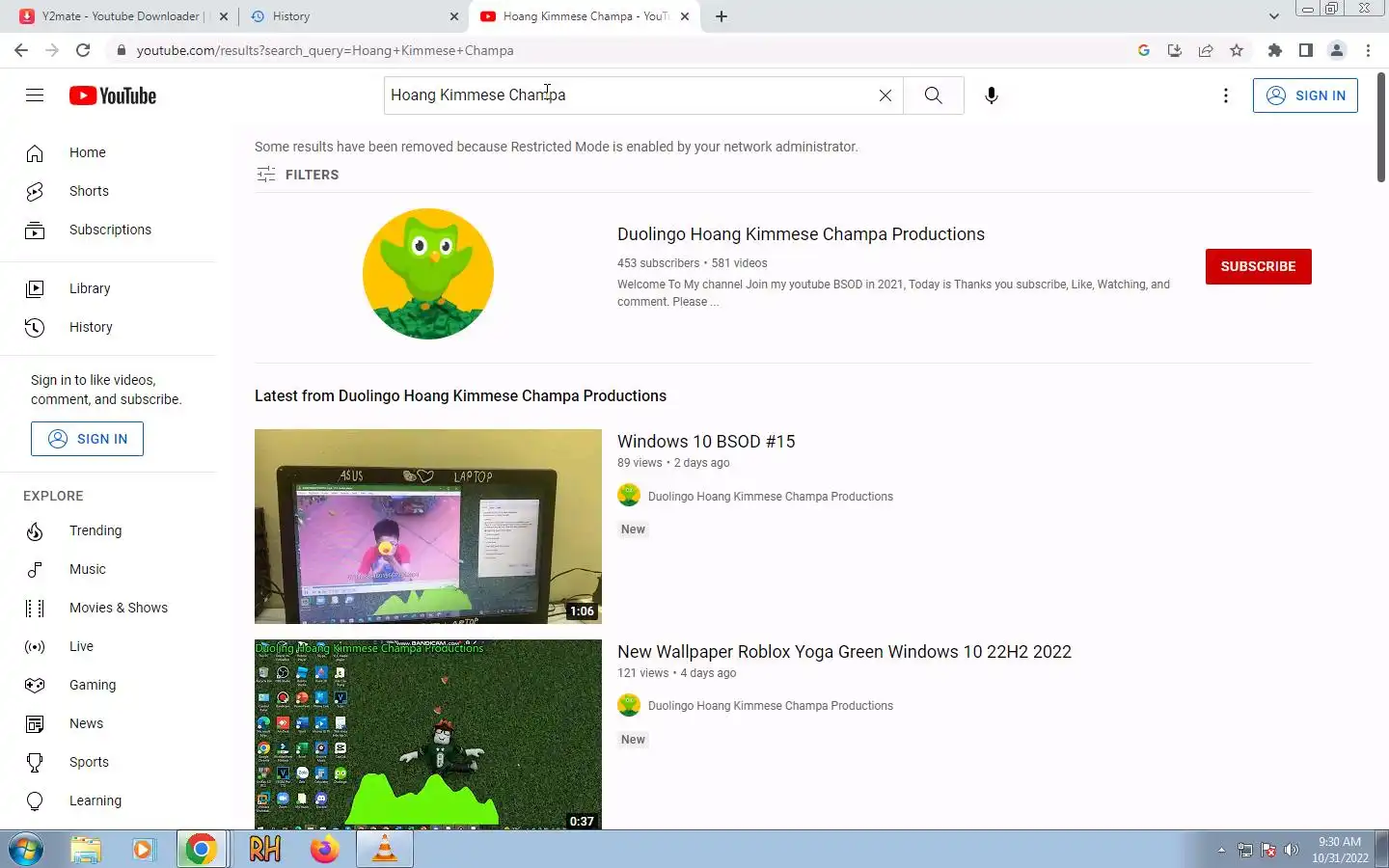Open Windows 10 BSOD #15 video thumbnail
The height and width of the screenshot is (868, 1389).
(x=428, y=527)
